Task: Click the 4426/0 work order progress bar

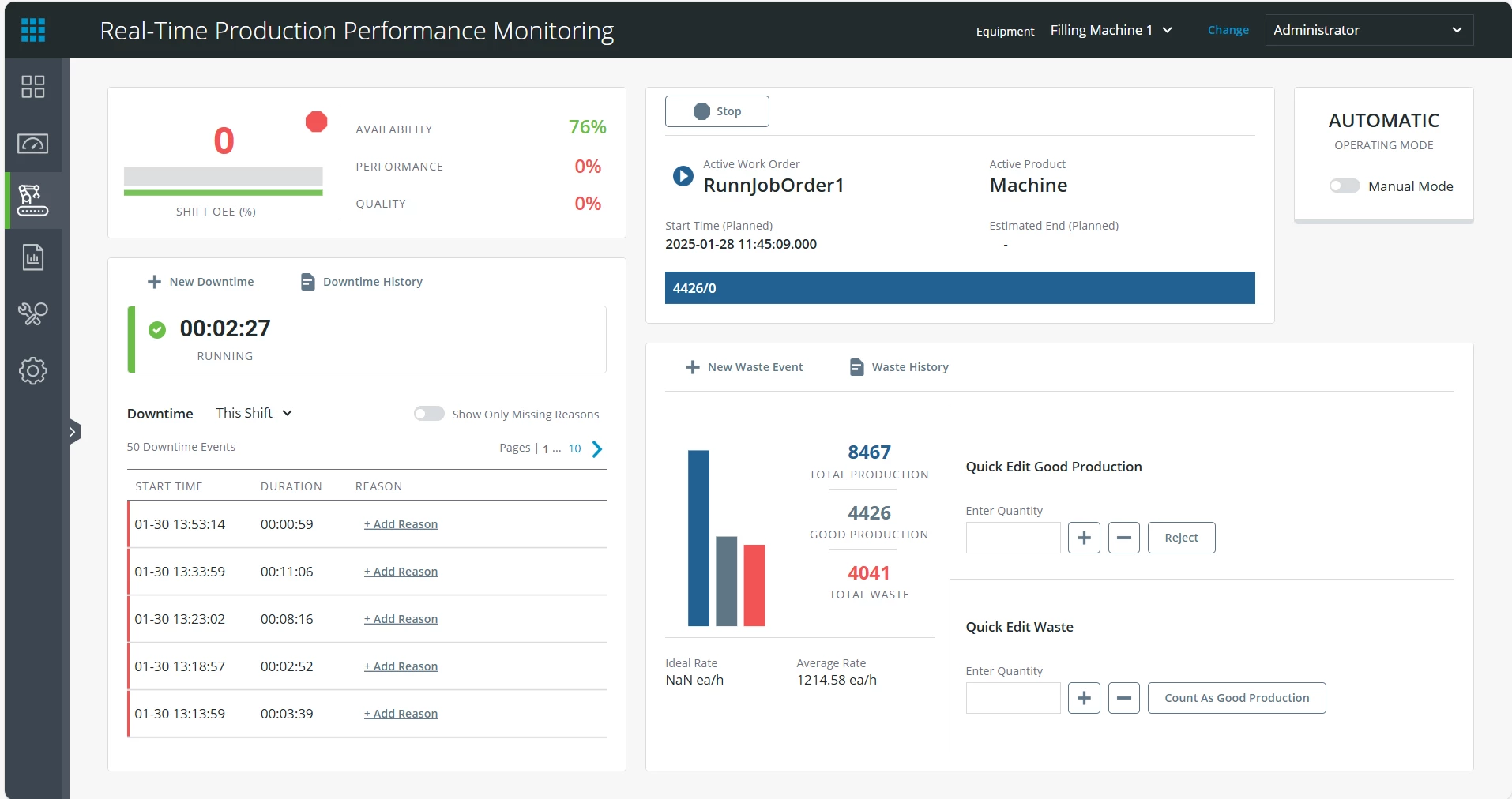Action: (960, 288)
